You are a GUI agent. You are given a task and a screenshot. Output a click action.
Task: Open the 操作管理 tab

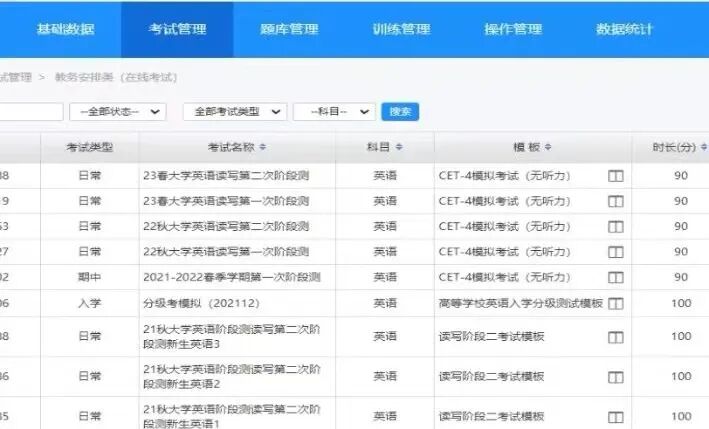pos(513,29)
